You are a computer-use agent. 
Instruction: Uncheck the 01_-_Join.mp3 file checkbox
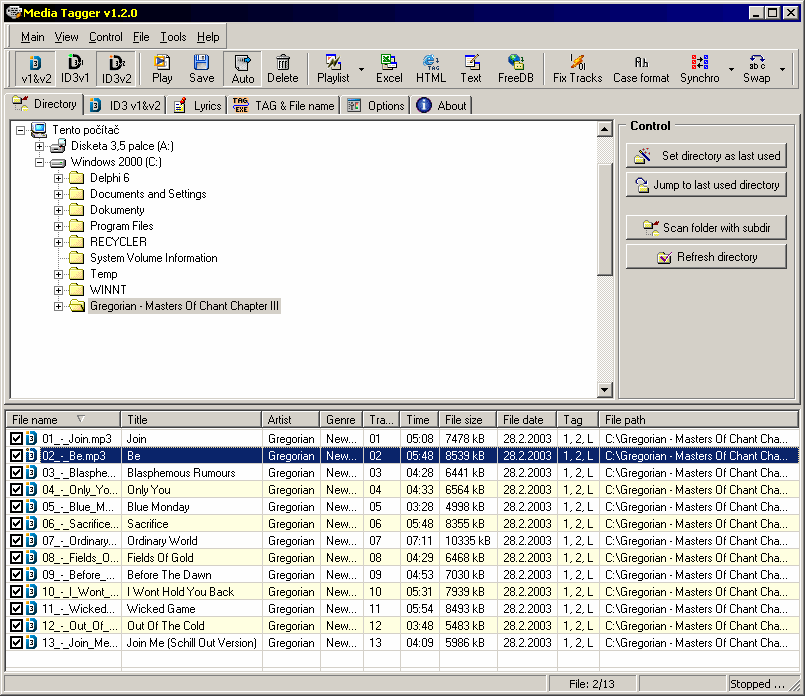[16, 439]
